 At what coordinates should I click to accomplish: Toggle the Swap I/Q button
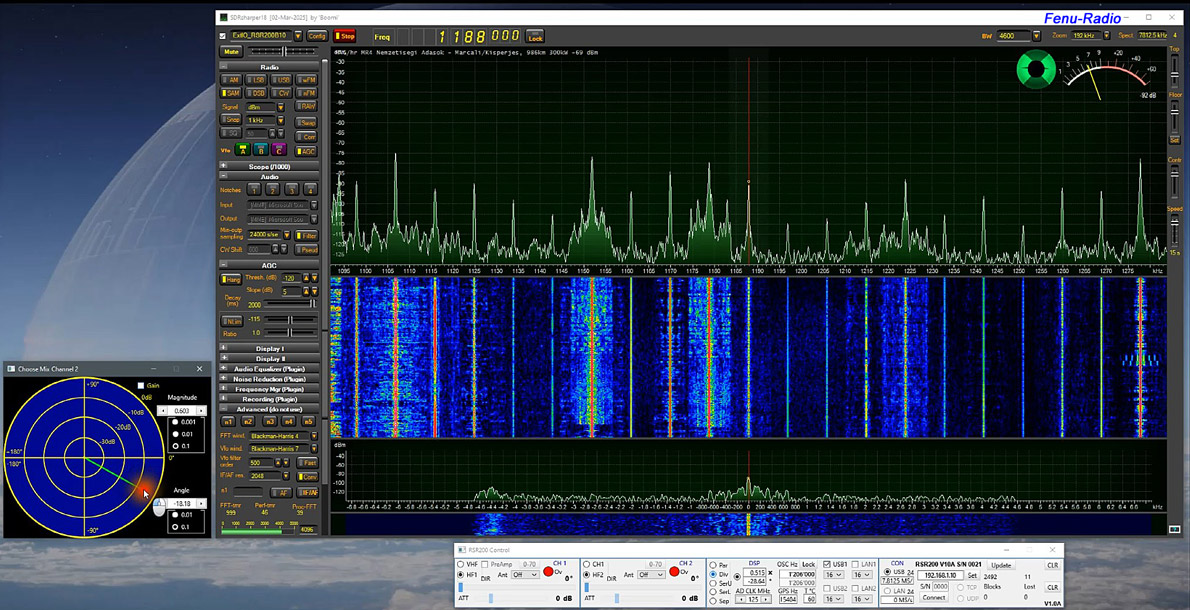(x=307, y=122)
